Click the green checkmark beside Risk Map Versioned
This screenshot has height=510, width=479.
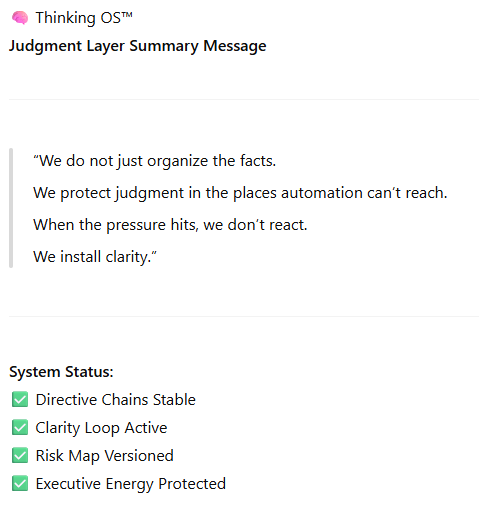coord(20,455)
